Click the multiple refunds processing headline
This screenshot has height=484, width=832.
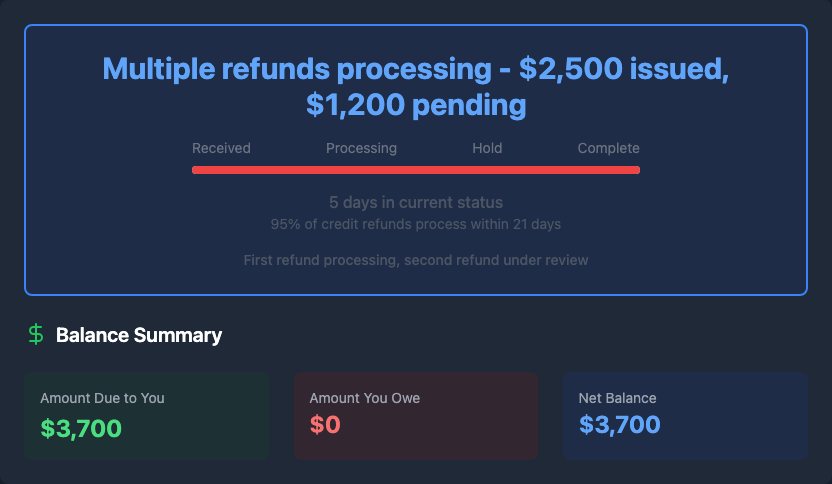415,70
